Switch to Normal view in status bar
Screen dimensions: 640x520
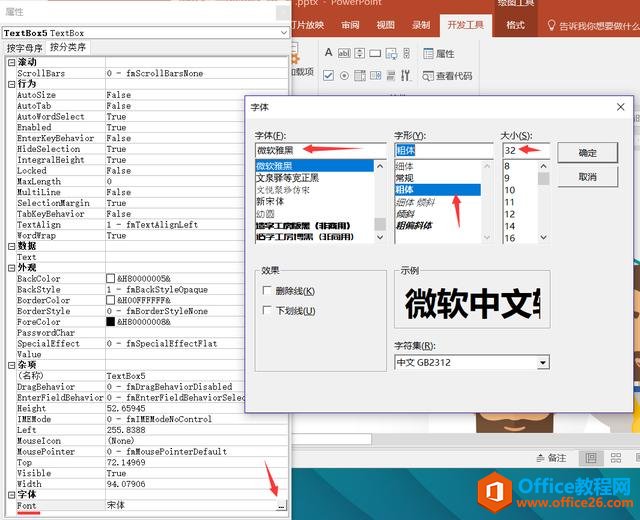591,458
